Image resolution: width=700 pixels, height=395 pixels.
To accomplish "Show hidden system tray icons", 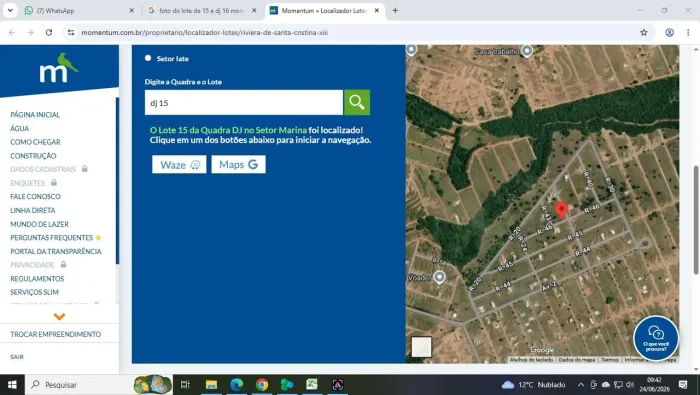I will (x=581, y=384).
